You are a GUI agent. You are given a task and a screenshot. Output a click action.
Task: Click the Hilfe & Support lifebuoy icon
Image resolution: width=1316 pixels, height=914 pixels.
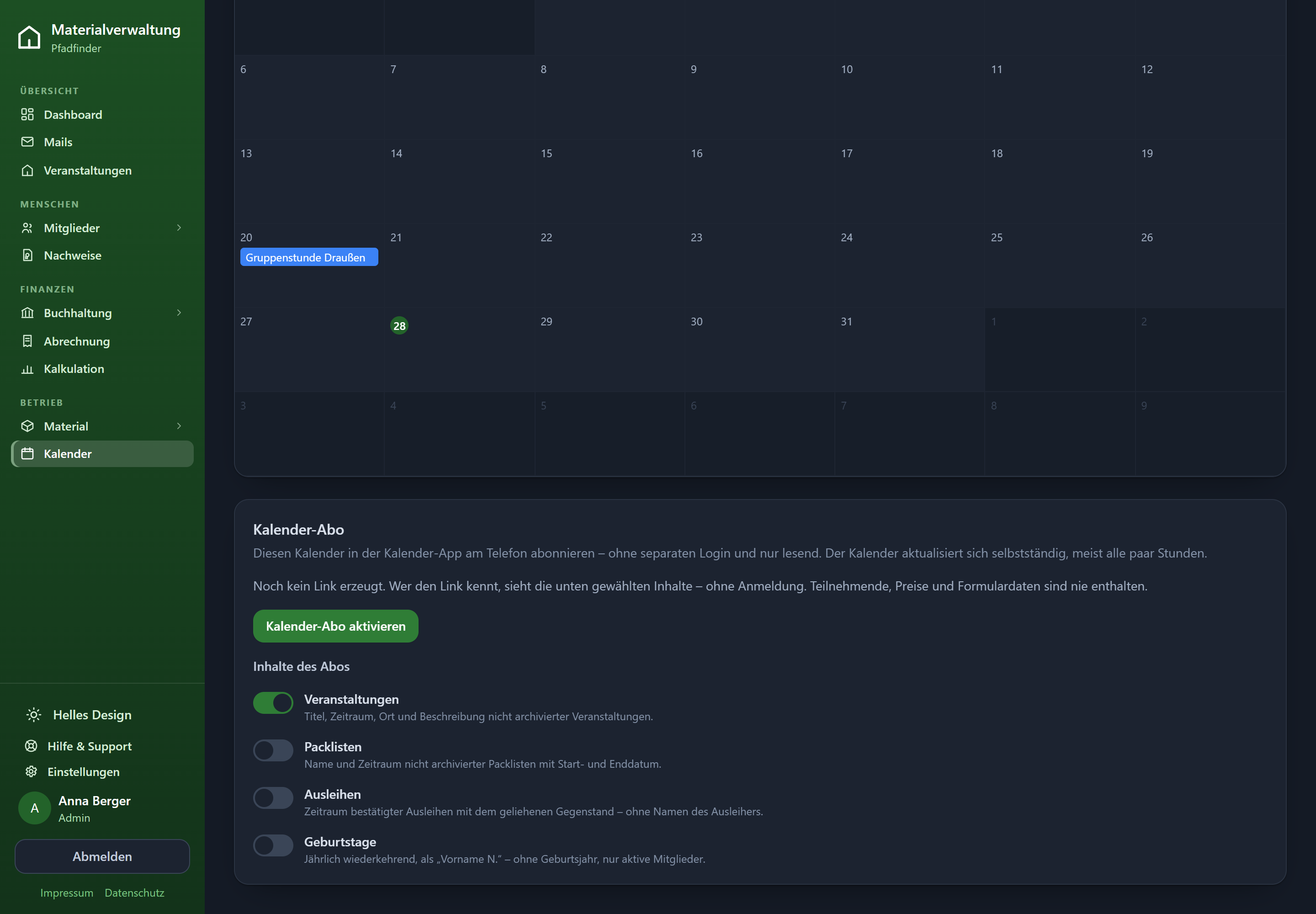coord(32,746)
